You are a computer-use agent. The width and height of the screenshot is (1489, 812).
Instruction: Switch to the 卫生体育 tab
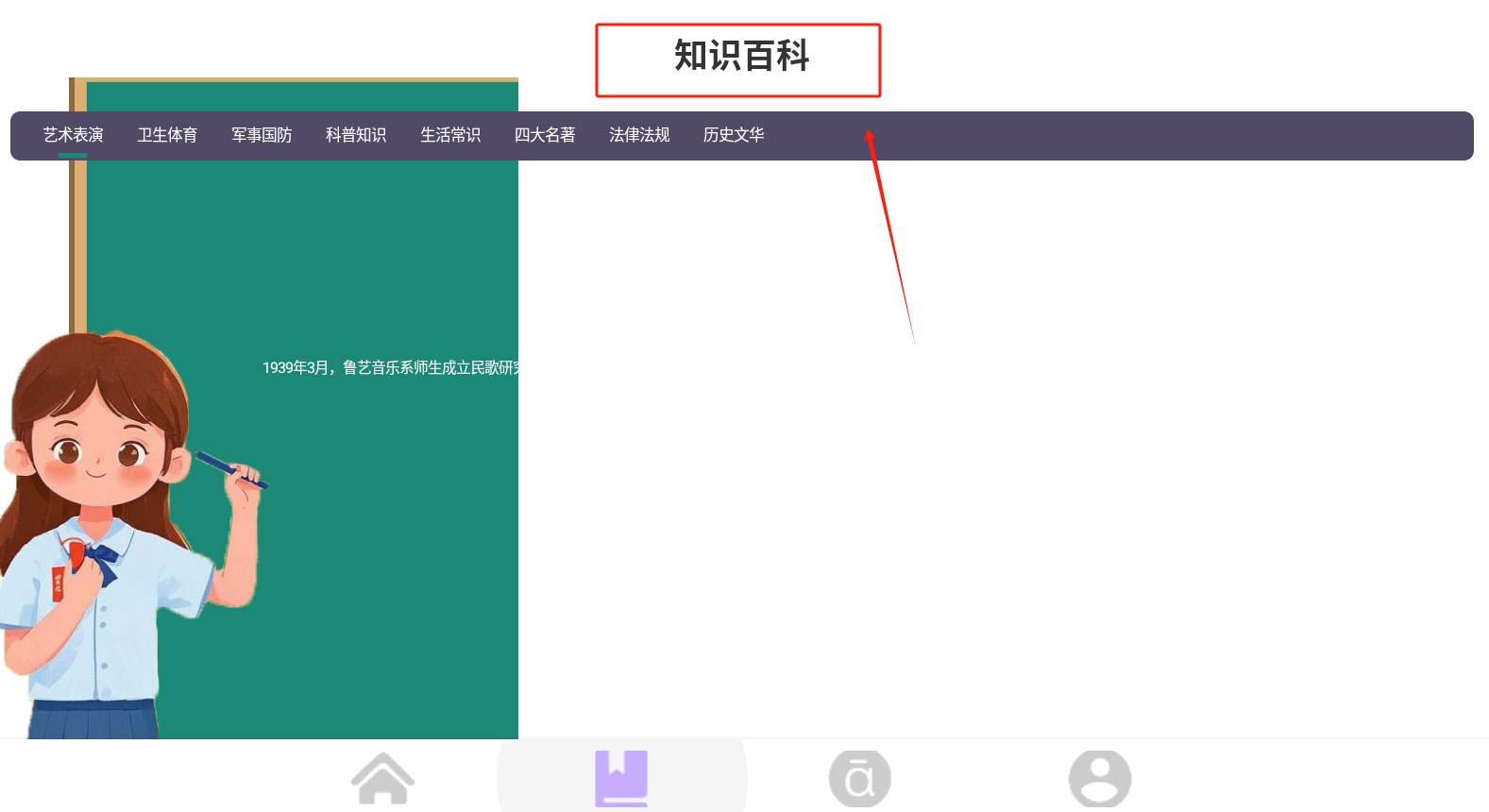[x=167, y=135]
